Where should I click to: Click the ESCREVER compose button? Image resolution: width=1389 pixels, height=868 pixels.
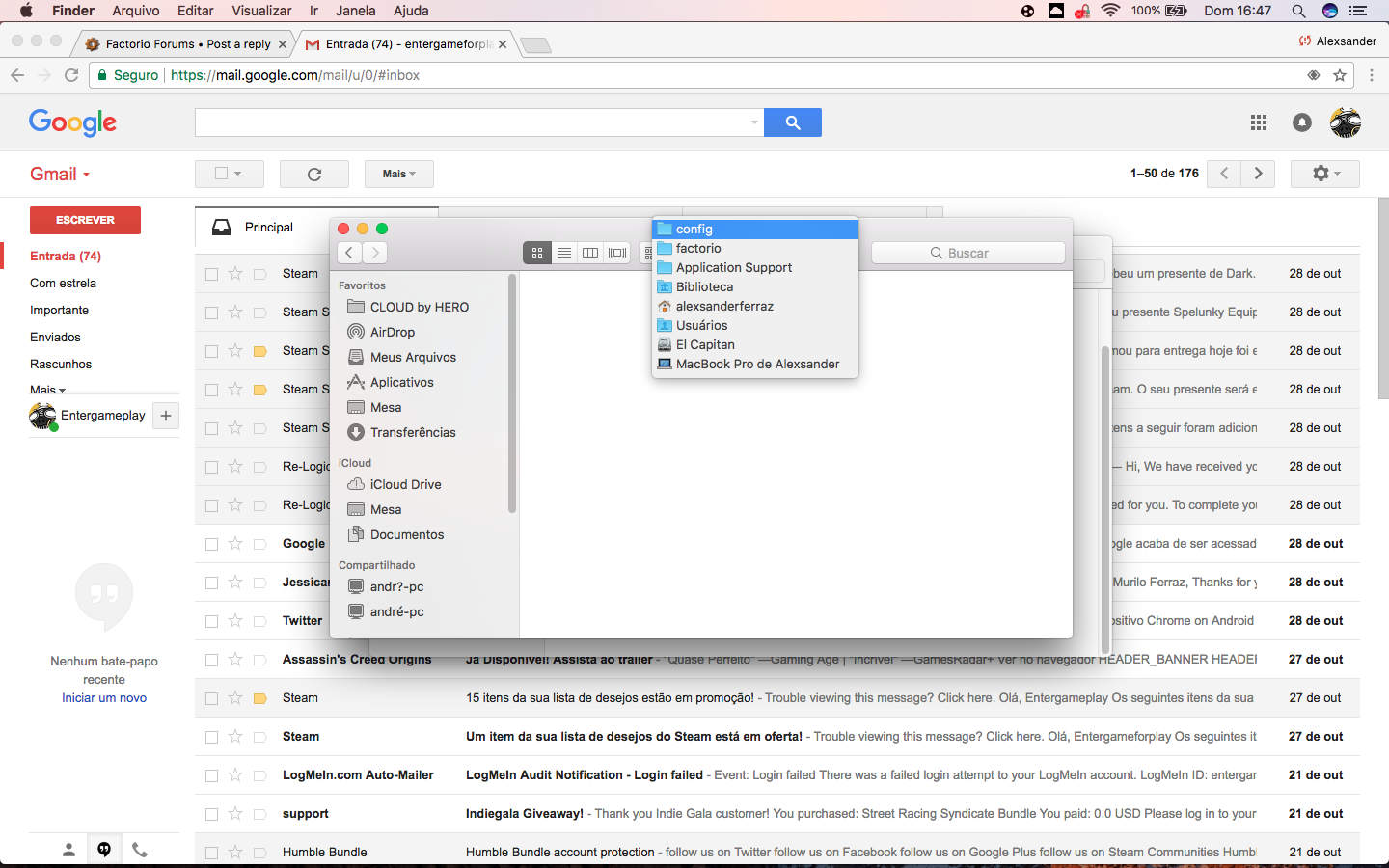(85, 220)
